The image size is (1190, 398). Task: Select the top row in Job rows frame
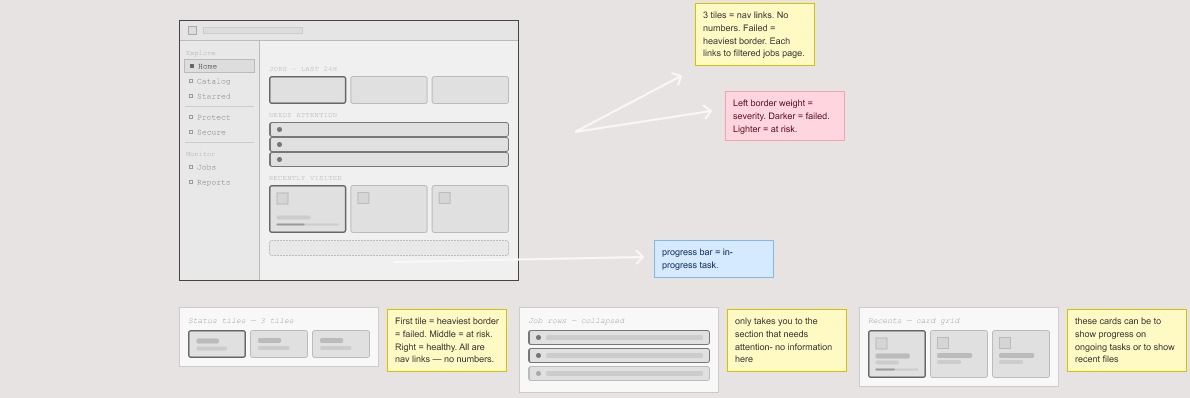coord(619,337)
